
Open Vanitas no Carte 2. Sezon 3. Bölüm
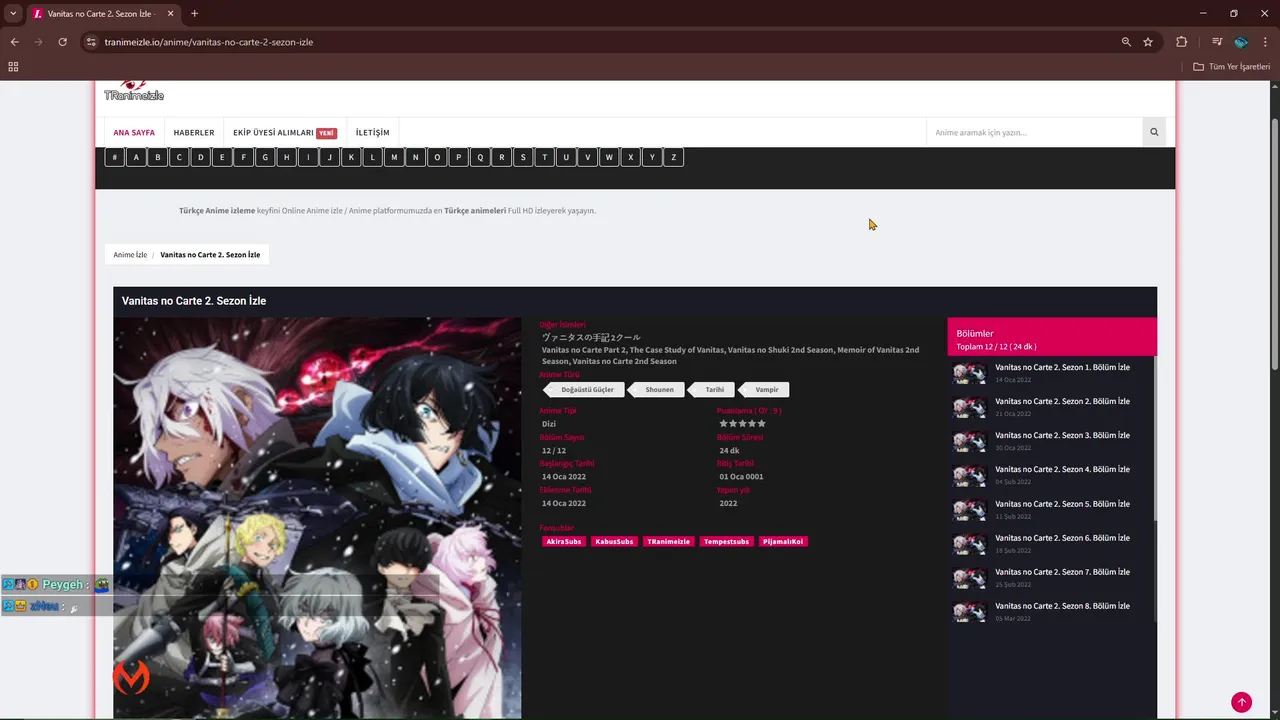(1062, 435)
